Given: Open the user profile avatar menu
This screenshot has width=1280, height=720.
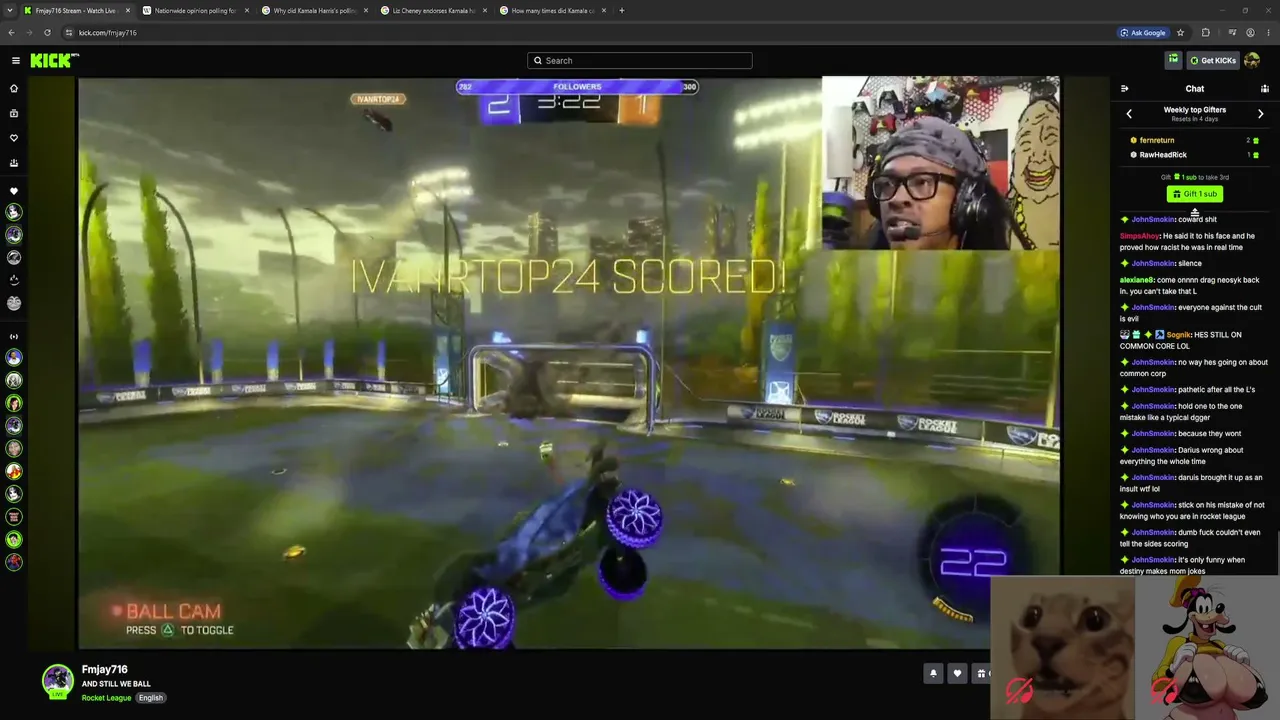Looking at the screenshot, I should pos(1252,60).
